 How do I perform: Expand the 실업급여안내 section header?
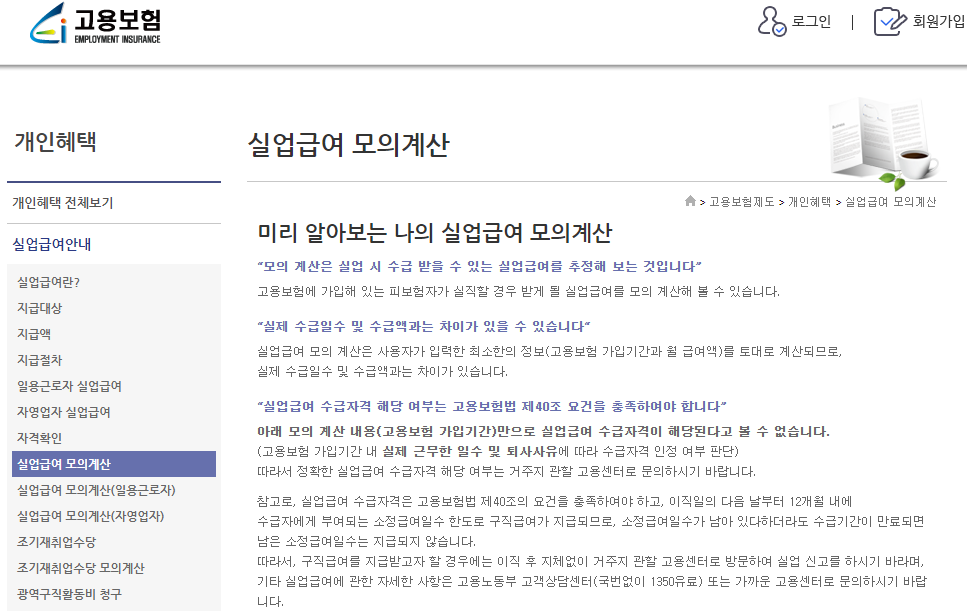(x=51, y=243)
